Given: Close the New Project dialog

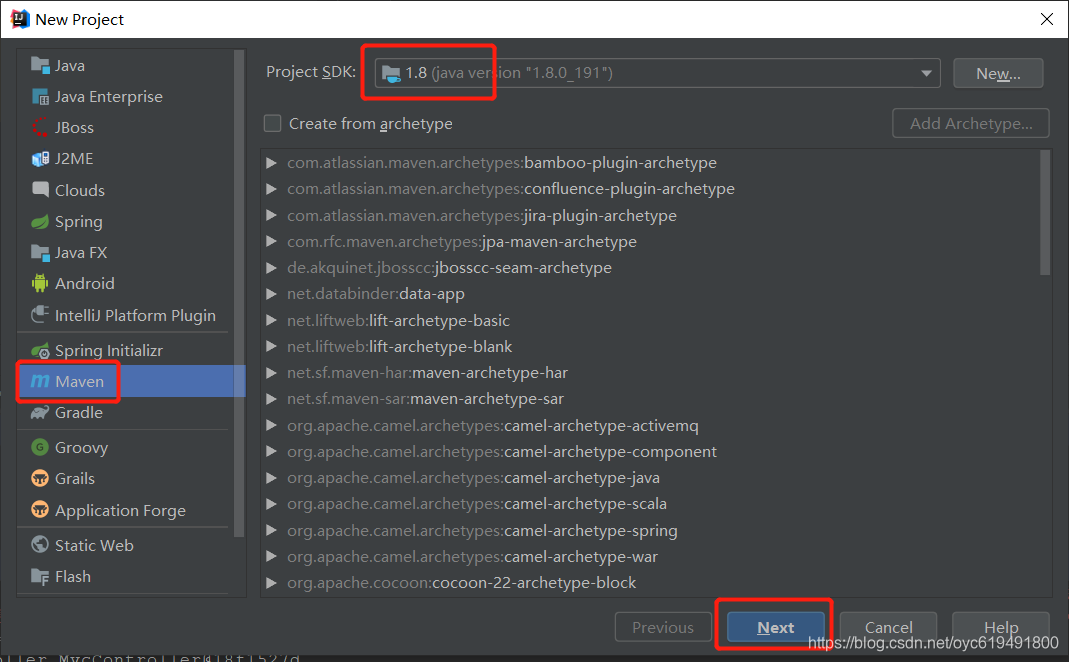Looking at the screenshot, I should coord(1047,19).
